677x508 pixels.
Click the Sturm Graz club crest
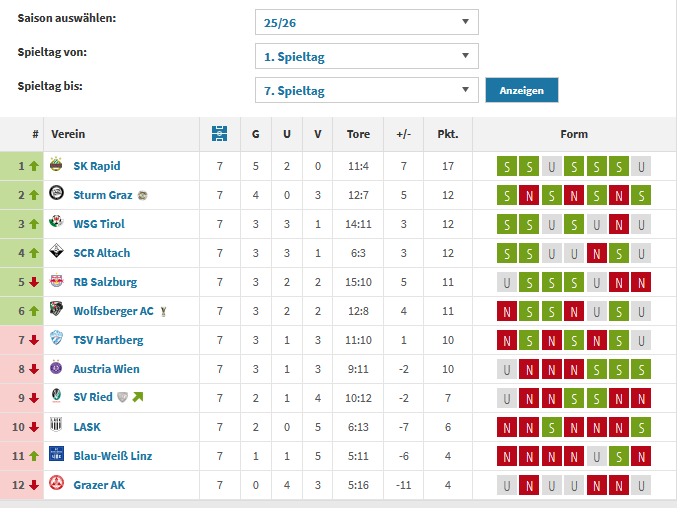point(57,195)
